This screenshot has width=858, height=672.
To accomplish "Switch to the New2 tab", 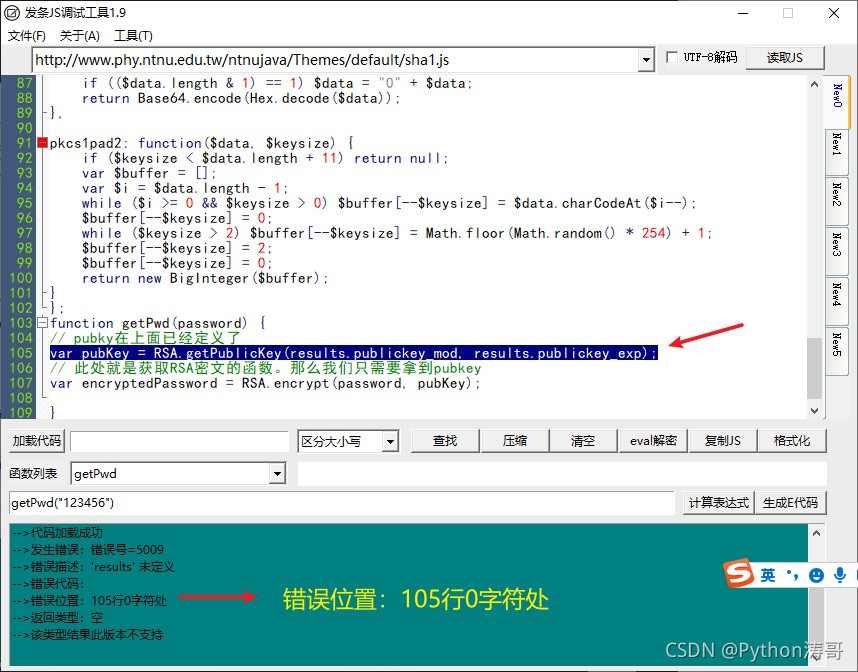I will point(837,200).
